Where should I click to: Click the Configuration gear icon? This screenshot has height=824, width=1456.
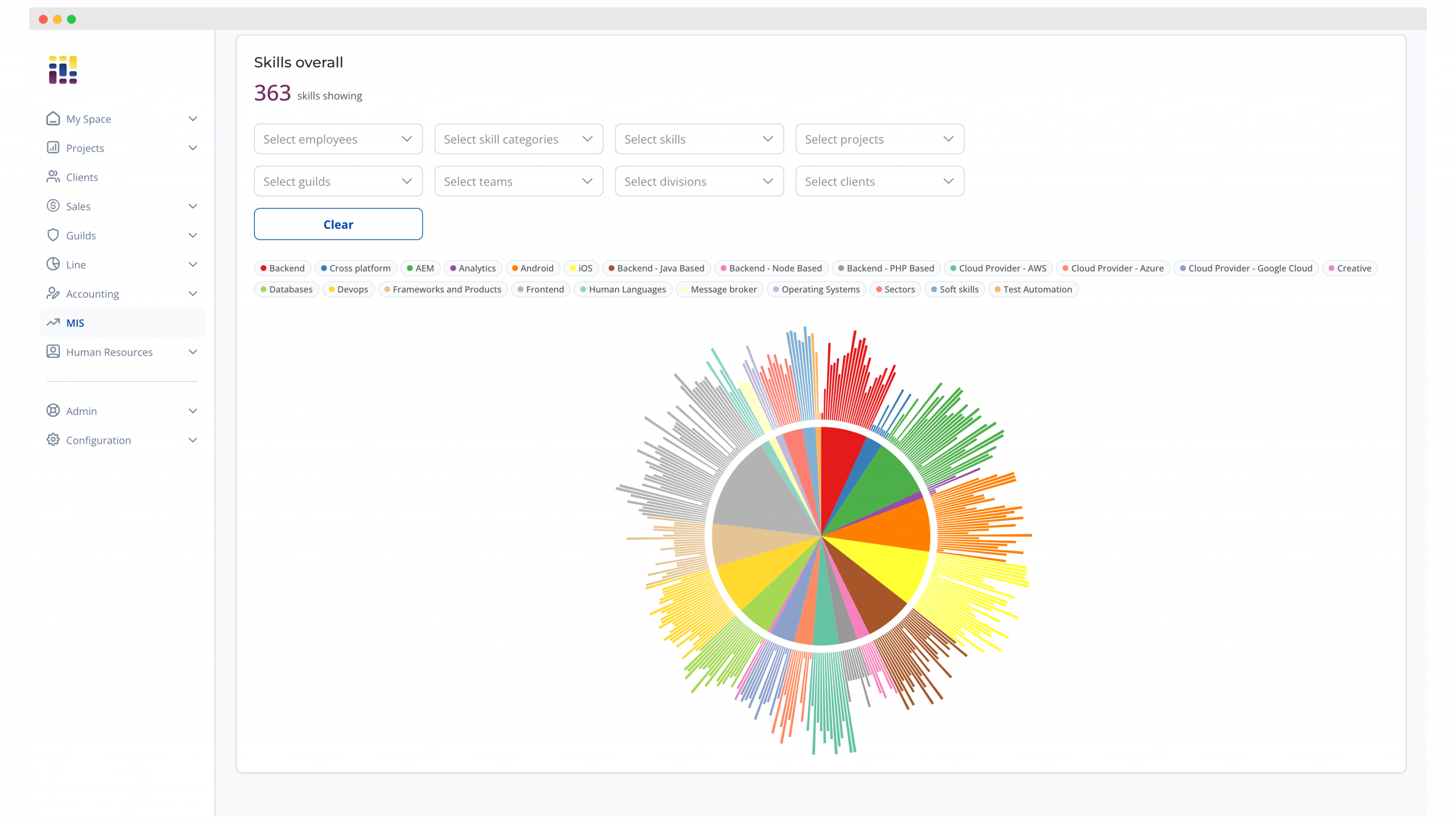(53, 440)
